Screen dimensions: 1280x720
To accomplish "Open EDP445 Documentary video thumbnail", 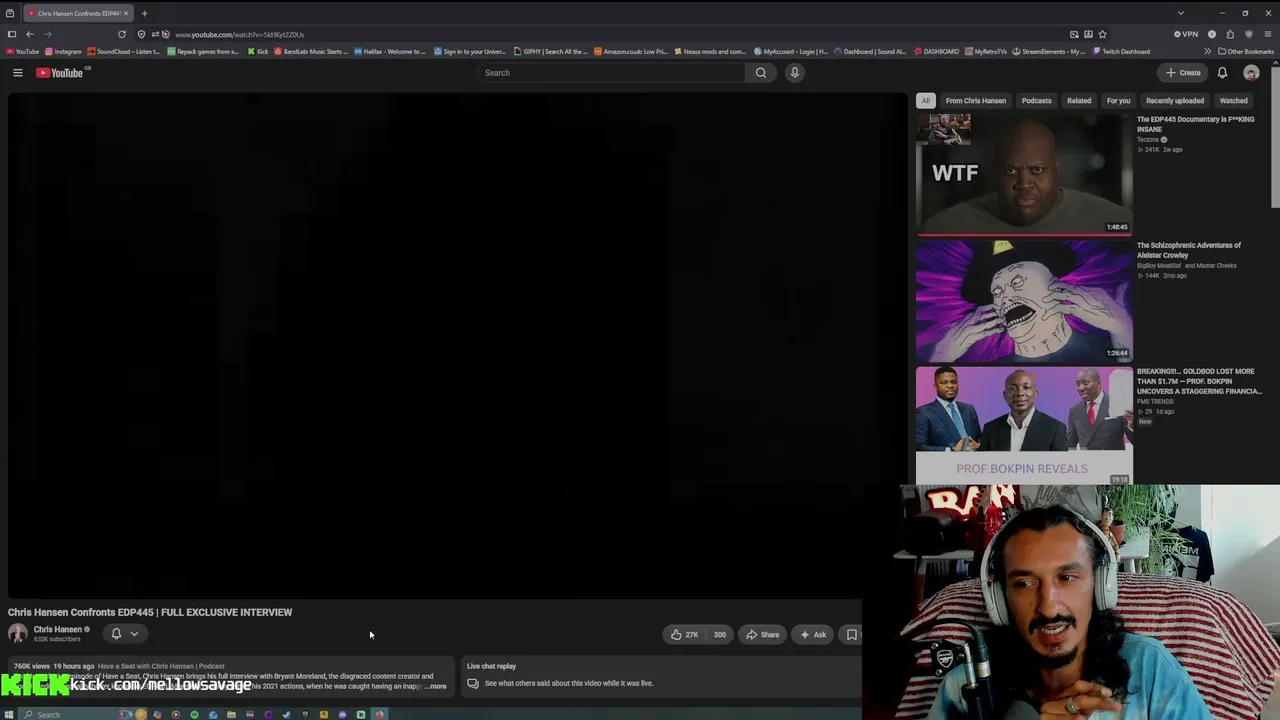I will (x=1024, y=174).
